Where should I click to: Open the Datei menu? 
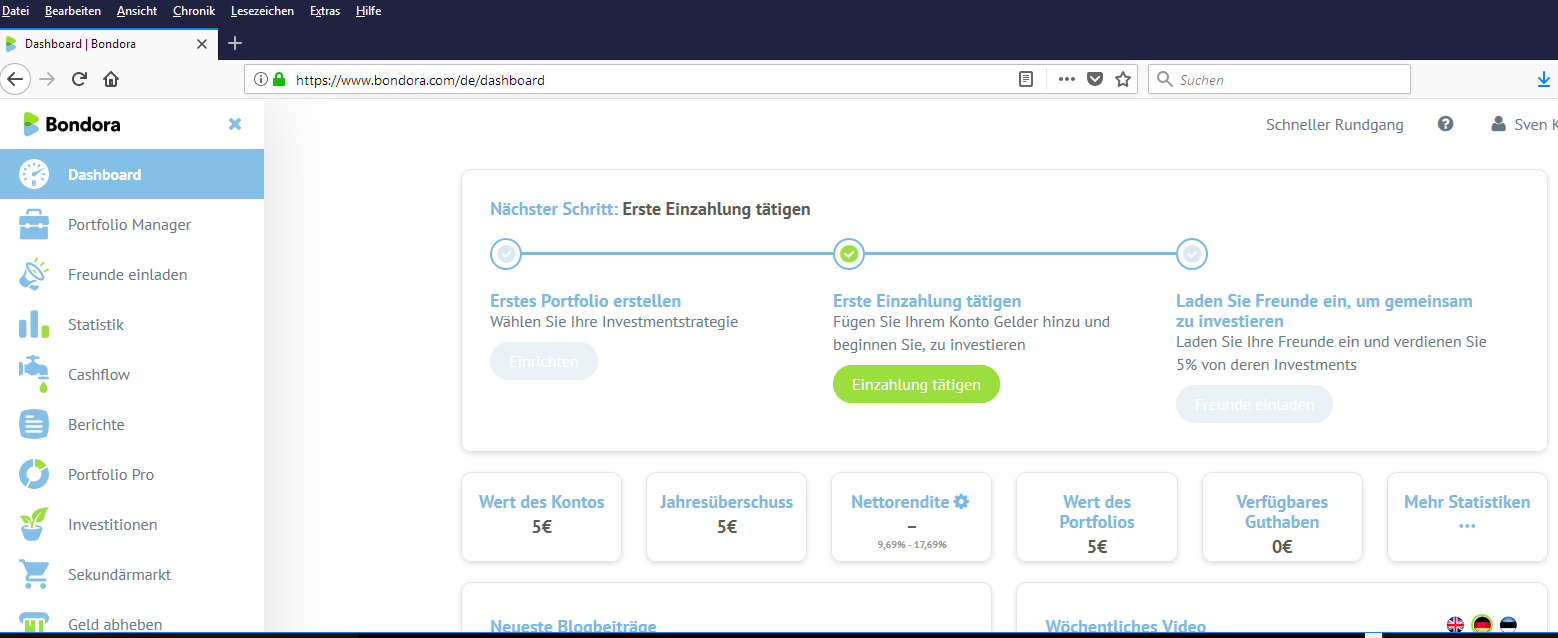16,11
